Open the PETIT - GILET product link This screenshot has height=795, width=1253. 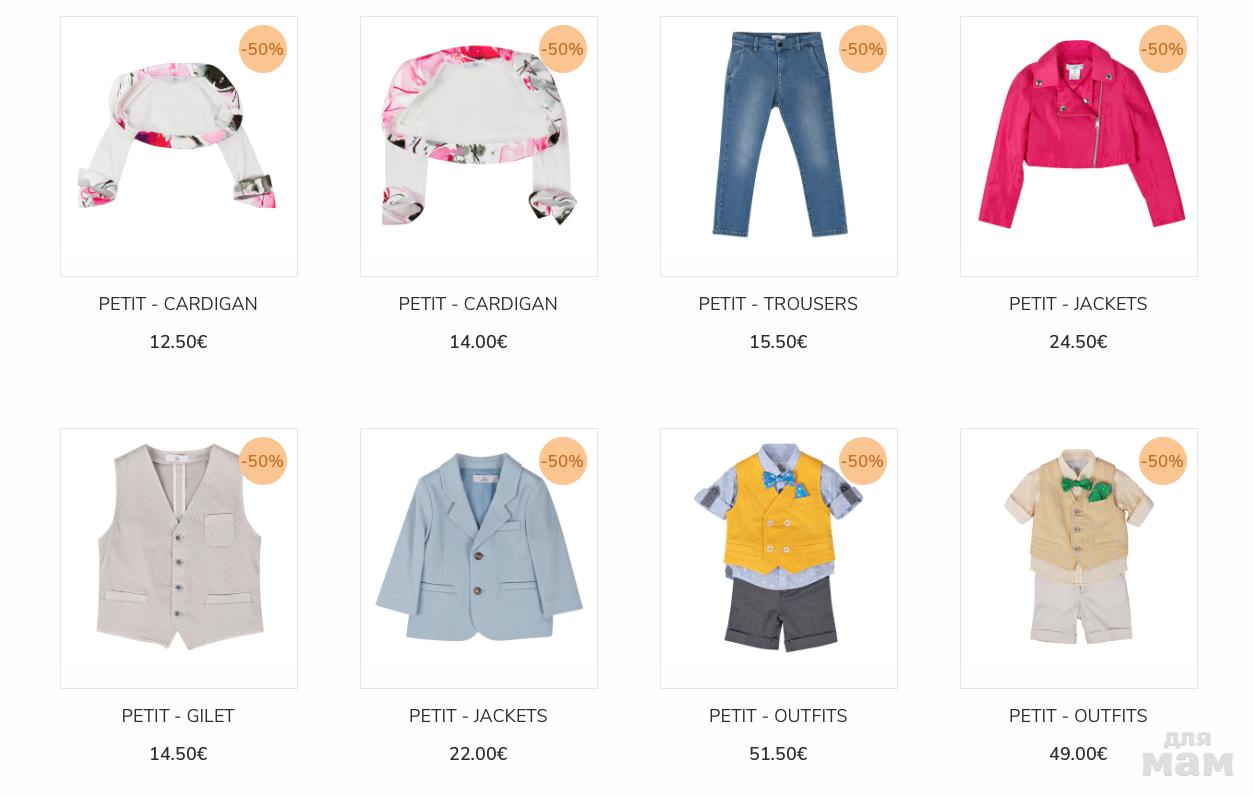(178, 716)
